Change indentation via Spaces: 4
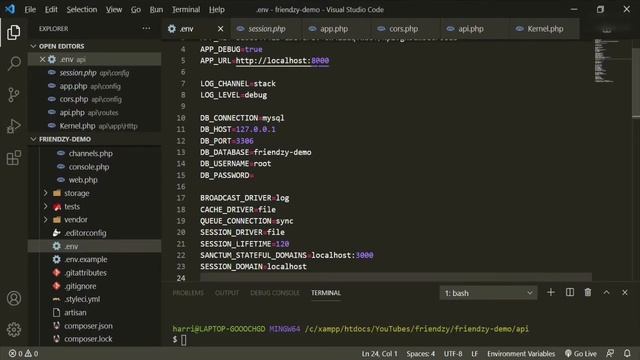 420,353
